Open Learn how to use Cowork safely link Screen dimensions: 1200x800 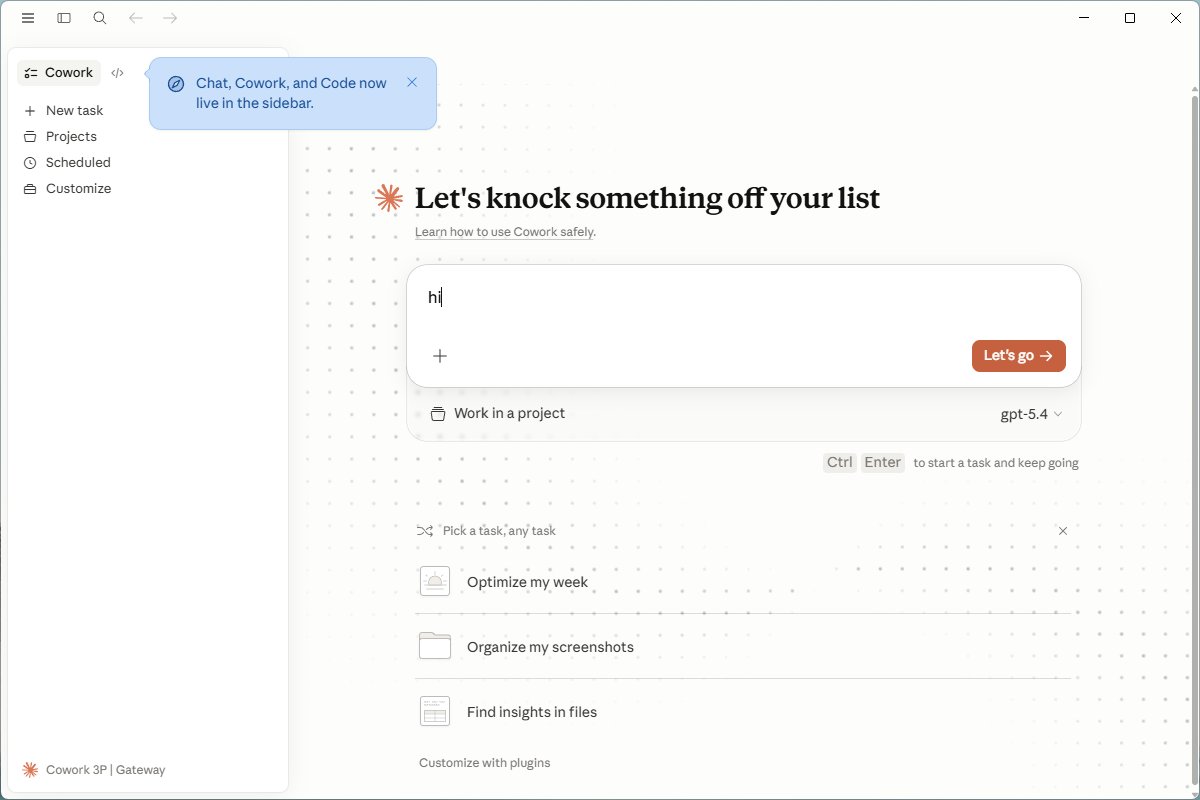pos(505,232)
